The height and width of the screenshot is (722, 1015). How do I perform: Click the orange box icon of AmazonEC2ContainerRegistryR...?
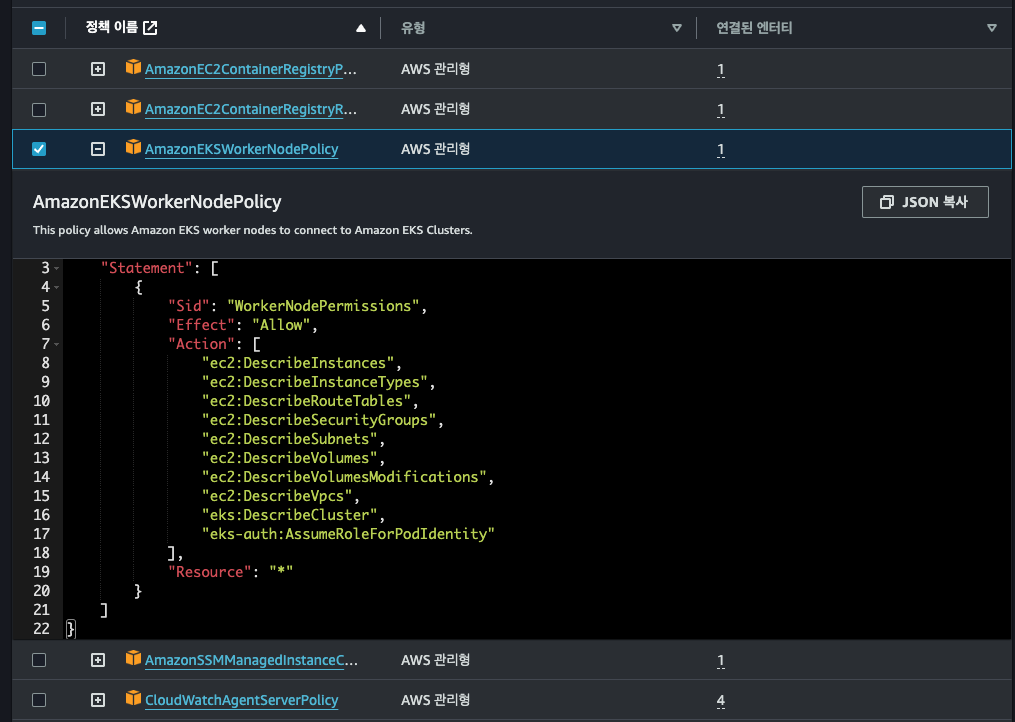click(133, 107)
